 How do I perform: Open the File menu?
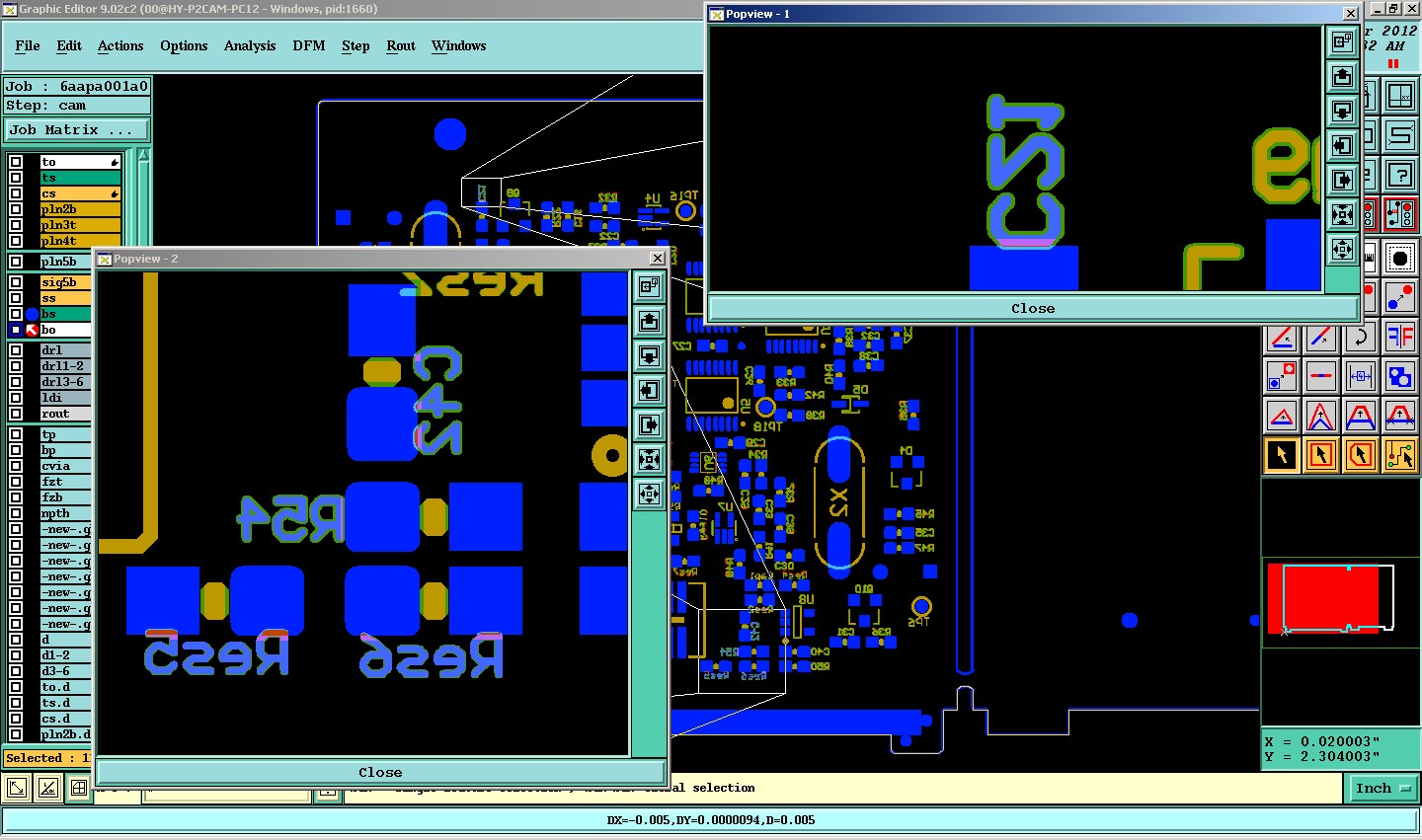coord(28,45)
